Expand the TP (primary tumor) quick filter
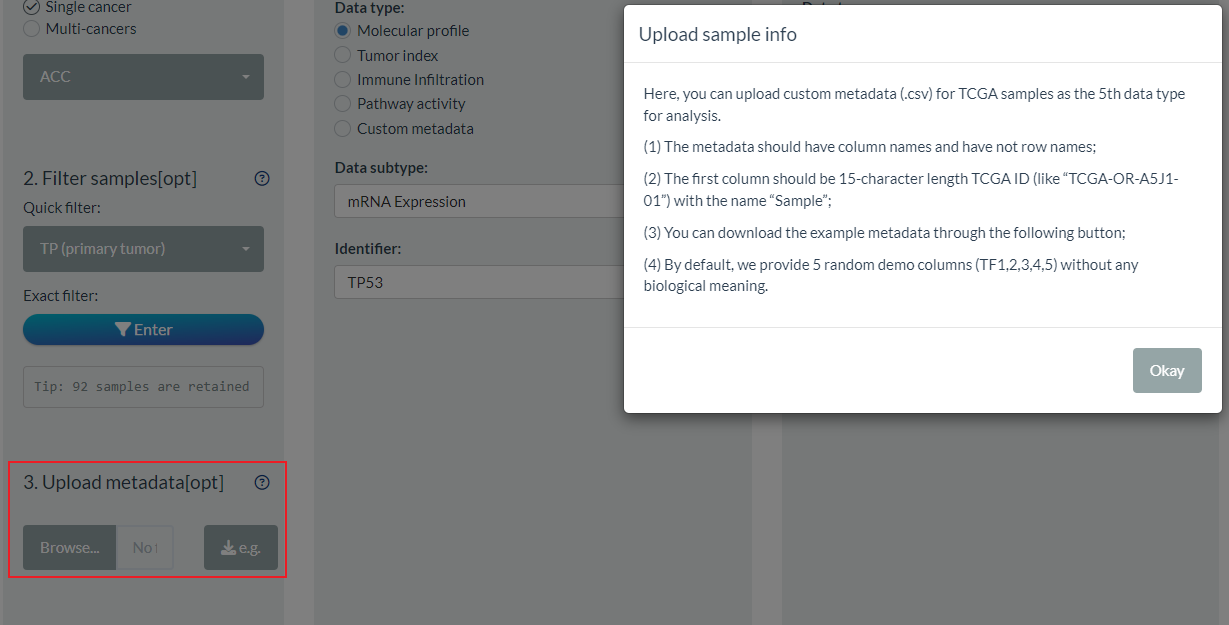This screenshot has height=625, width=1229. 143,249
